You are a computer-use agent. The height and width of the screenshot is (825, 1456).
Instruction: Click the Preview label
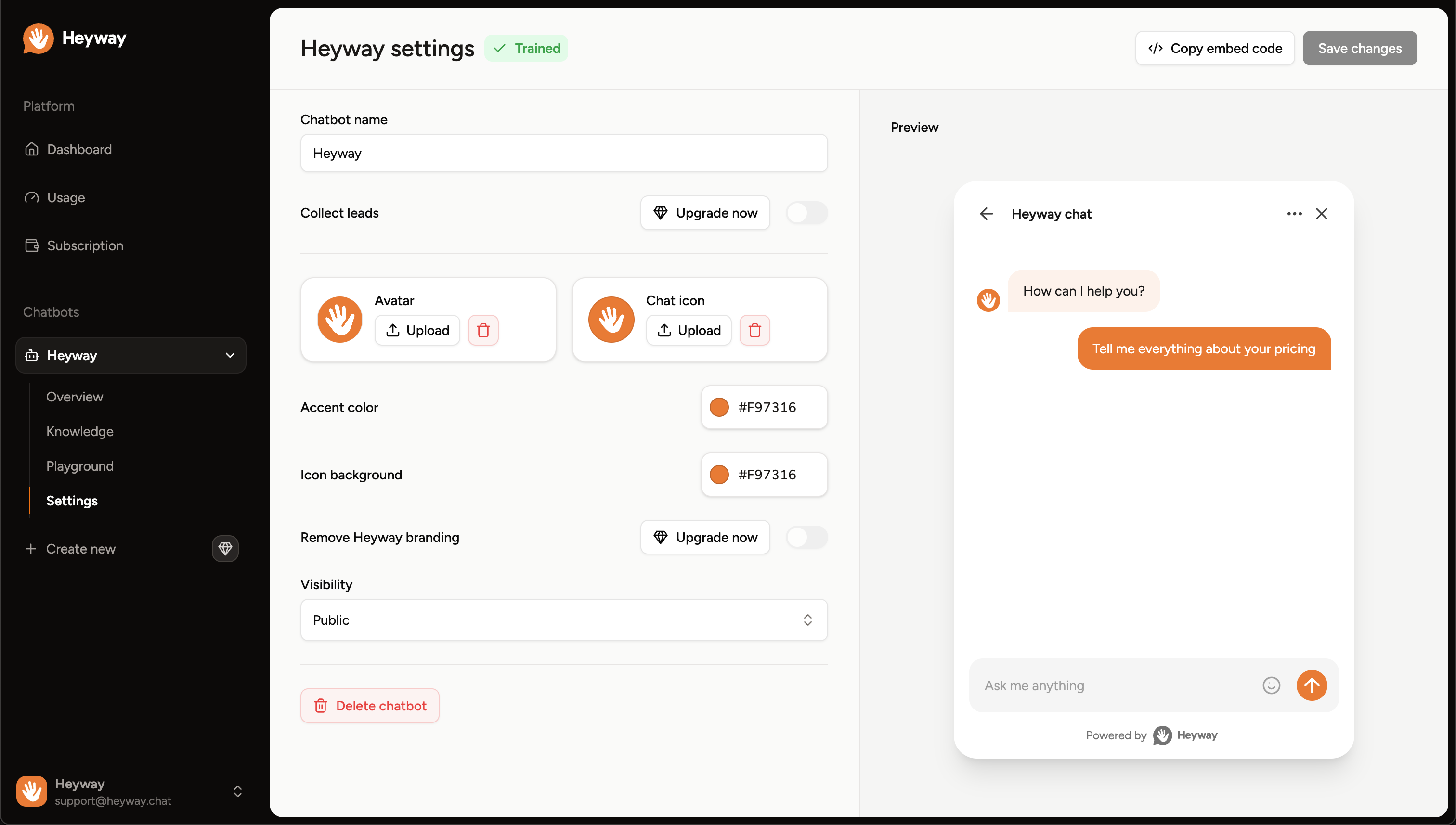[x=914, y=127]
